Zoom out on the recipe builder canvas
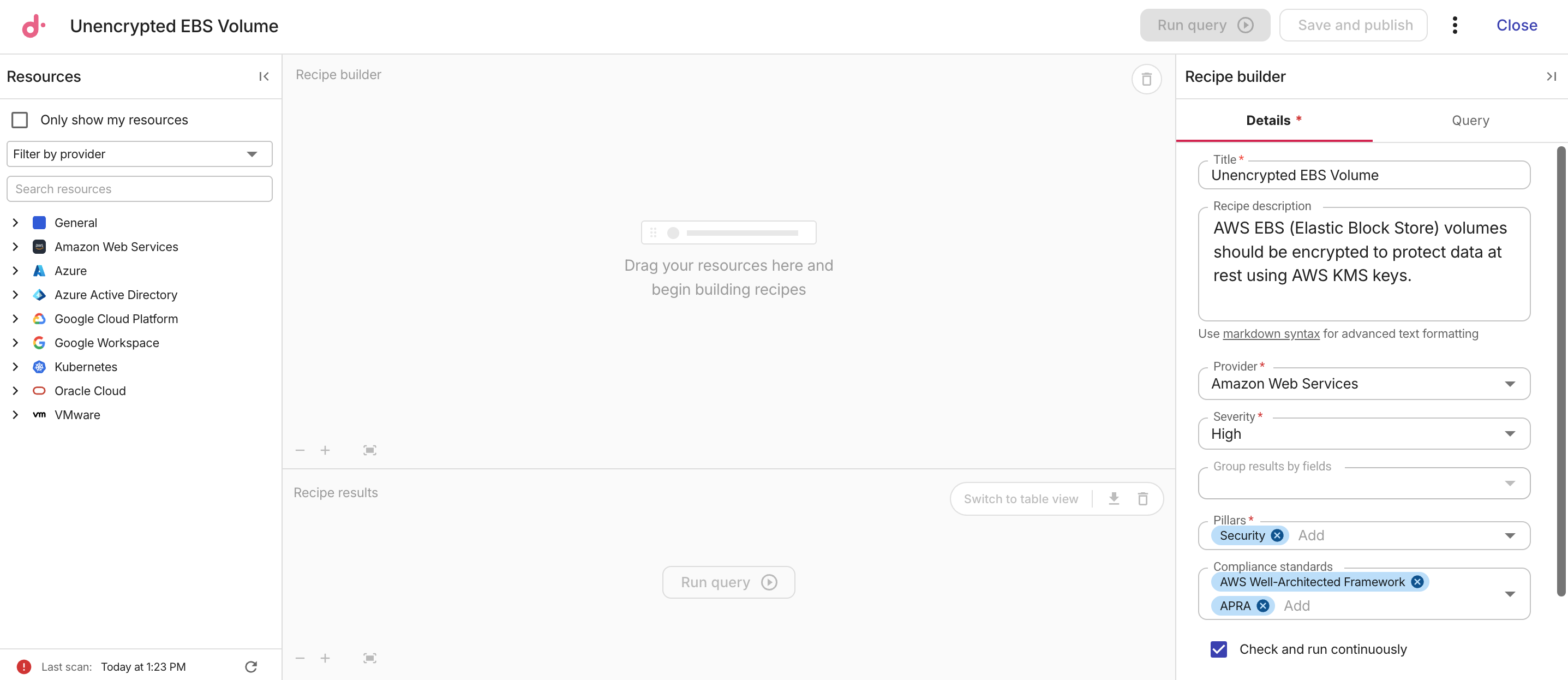The width and height of the screenshot is (1568, 680). 300,450
